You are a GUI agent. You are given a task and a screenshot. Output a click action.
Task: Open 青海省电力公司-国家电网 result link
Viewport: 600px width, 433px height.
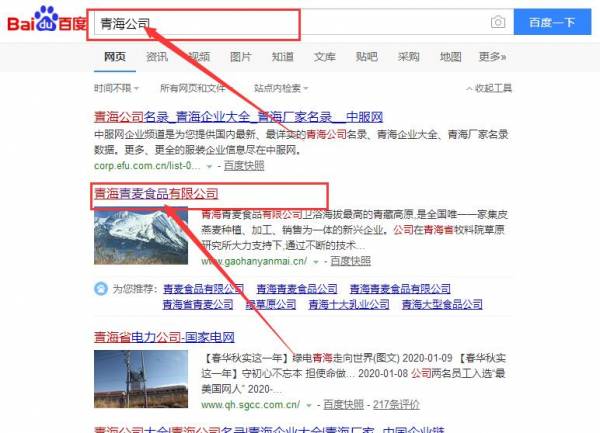pos(164,337)
